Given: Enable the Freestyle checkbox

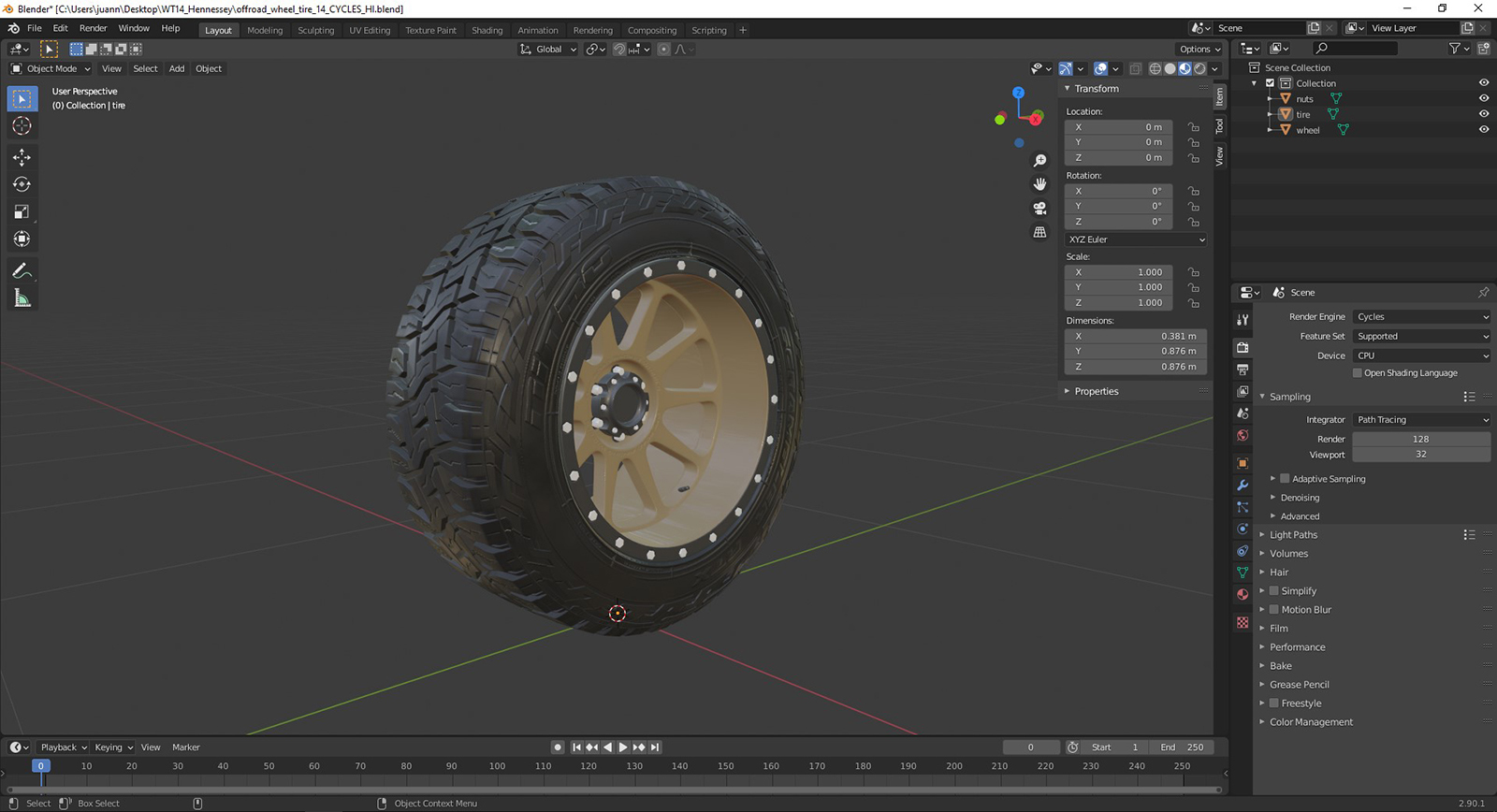Looking at the screenshot, I should (1273, 703).
